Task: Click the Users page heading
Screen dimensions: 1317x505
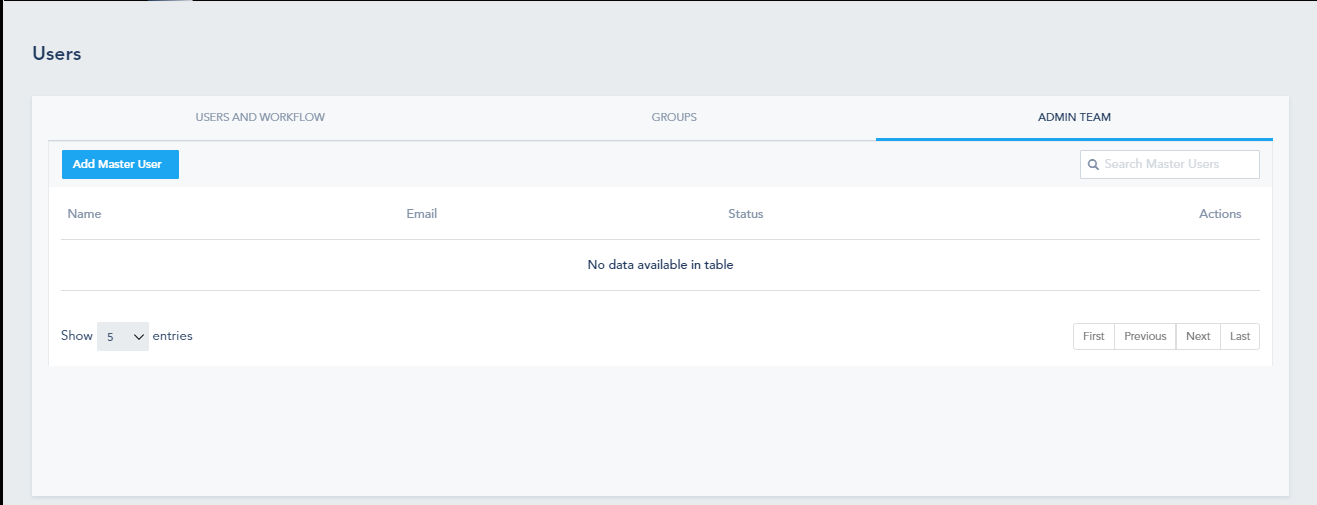Action: 57,54
